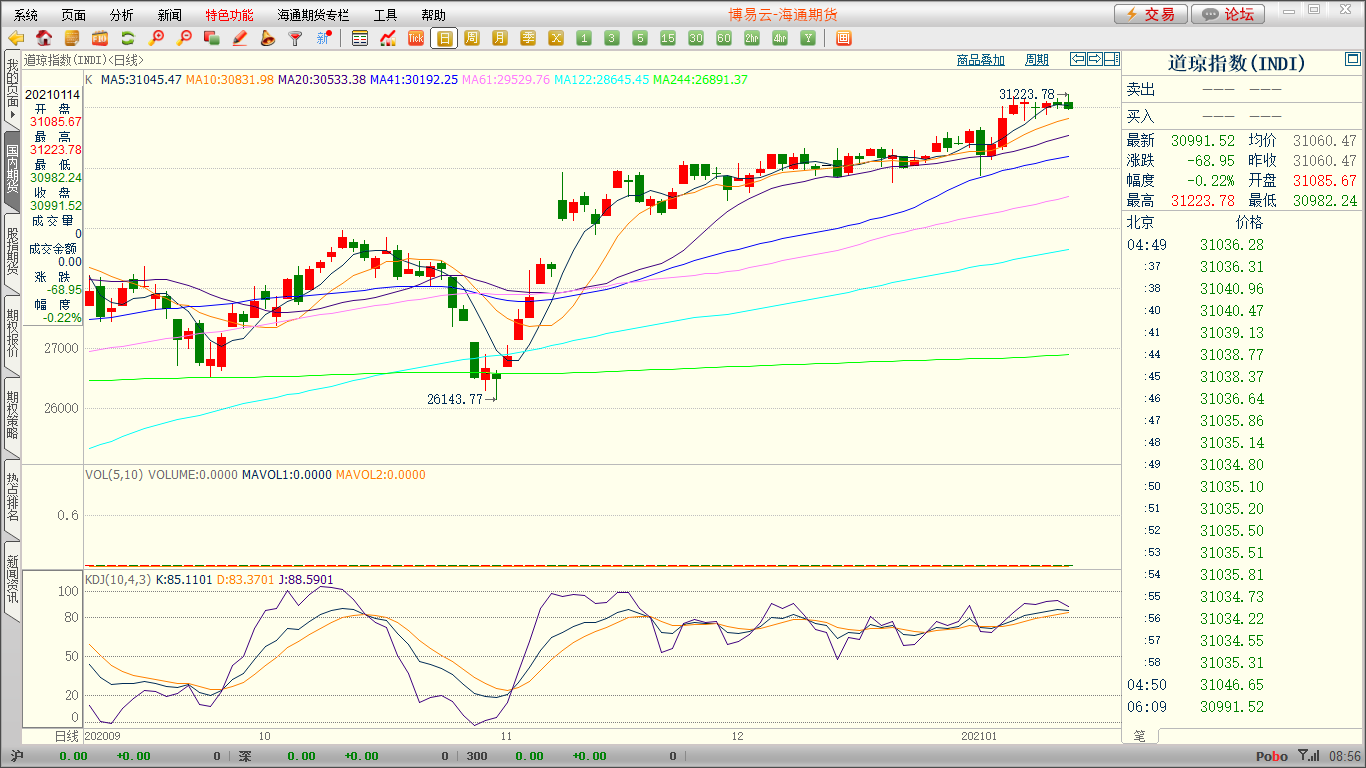This screenshot has width=1366, height=768.
Task: Click the 新 news icon
Action: point(323,38)
